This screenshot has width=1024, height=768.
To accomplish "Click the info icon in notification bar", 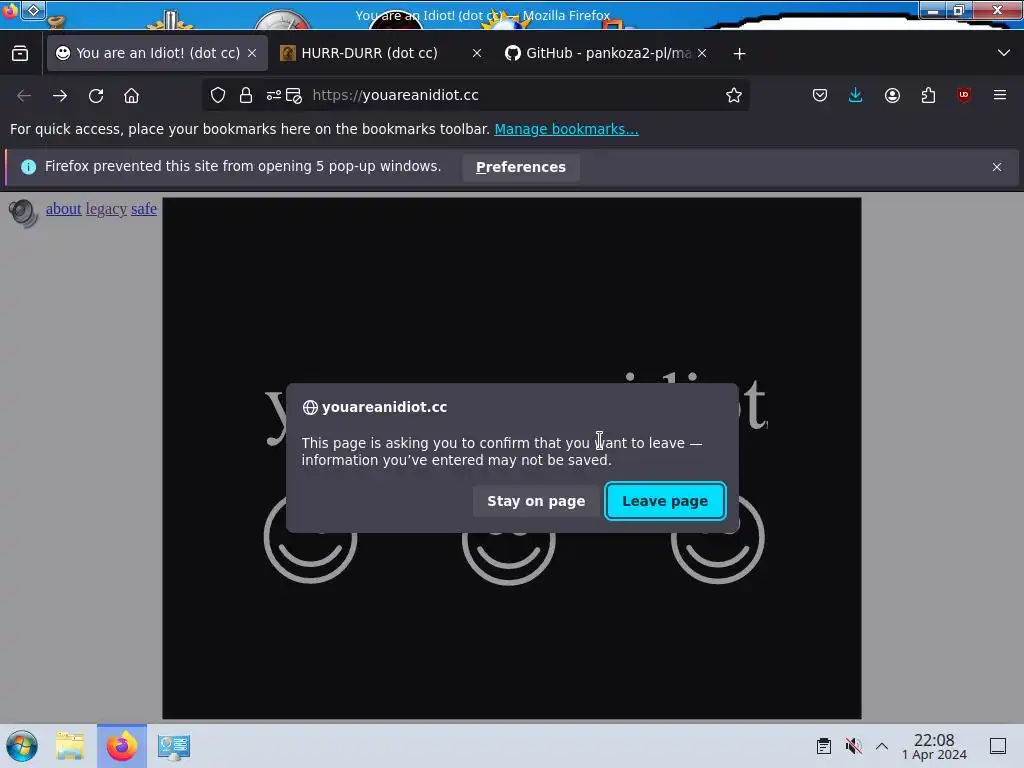I will pyautogui.click(x=28, y=167).
